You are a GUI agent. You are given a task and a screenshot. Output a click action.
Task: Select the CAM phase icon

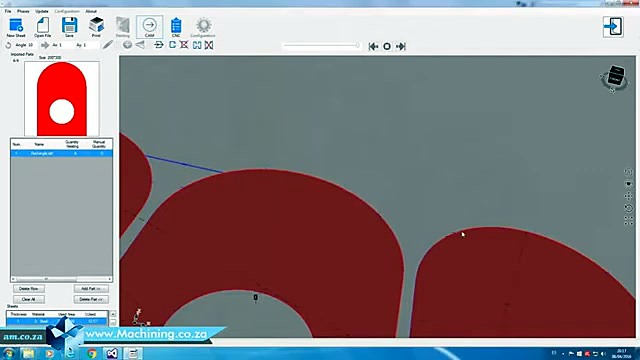coord(149,26)
